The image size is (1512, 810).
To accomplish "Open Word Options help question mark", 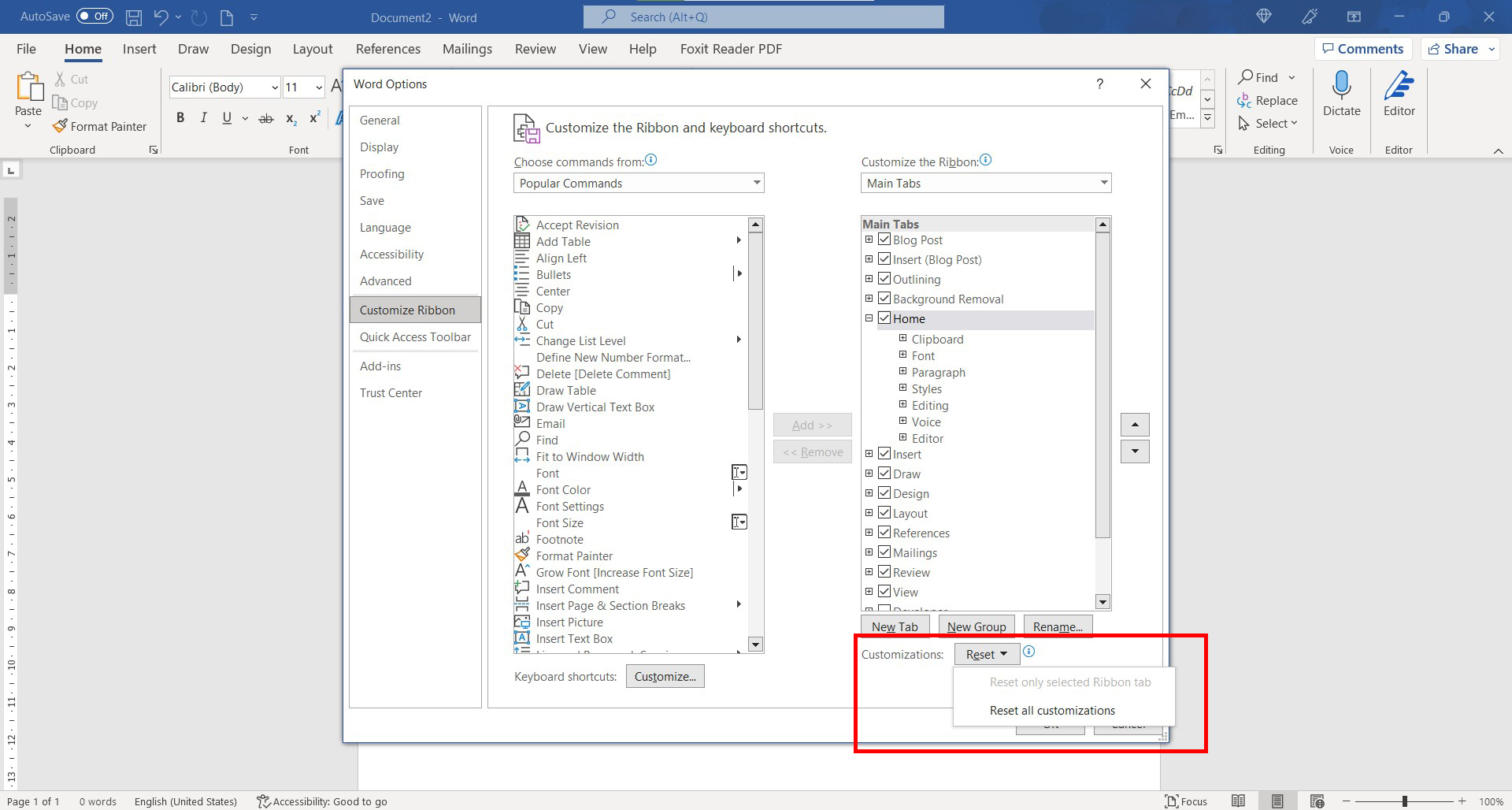I will click(x=1100, y=84).
